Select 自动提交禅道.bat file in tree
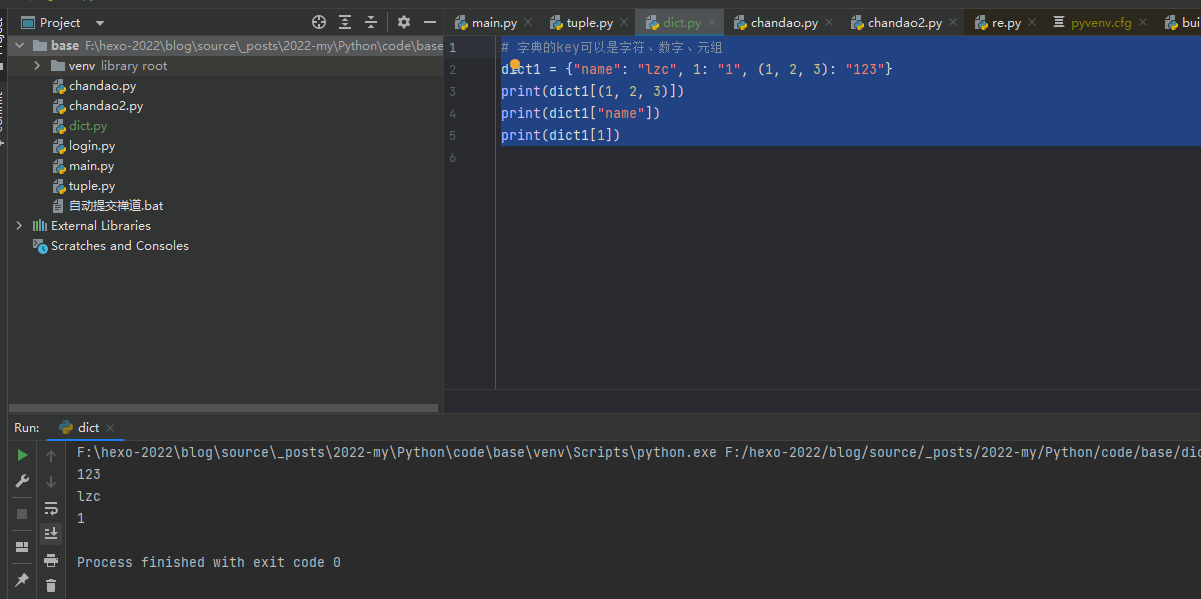This screenshot has height=599, width=1201. (x=115, y=206)
